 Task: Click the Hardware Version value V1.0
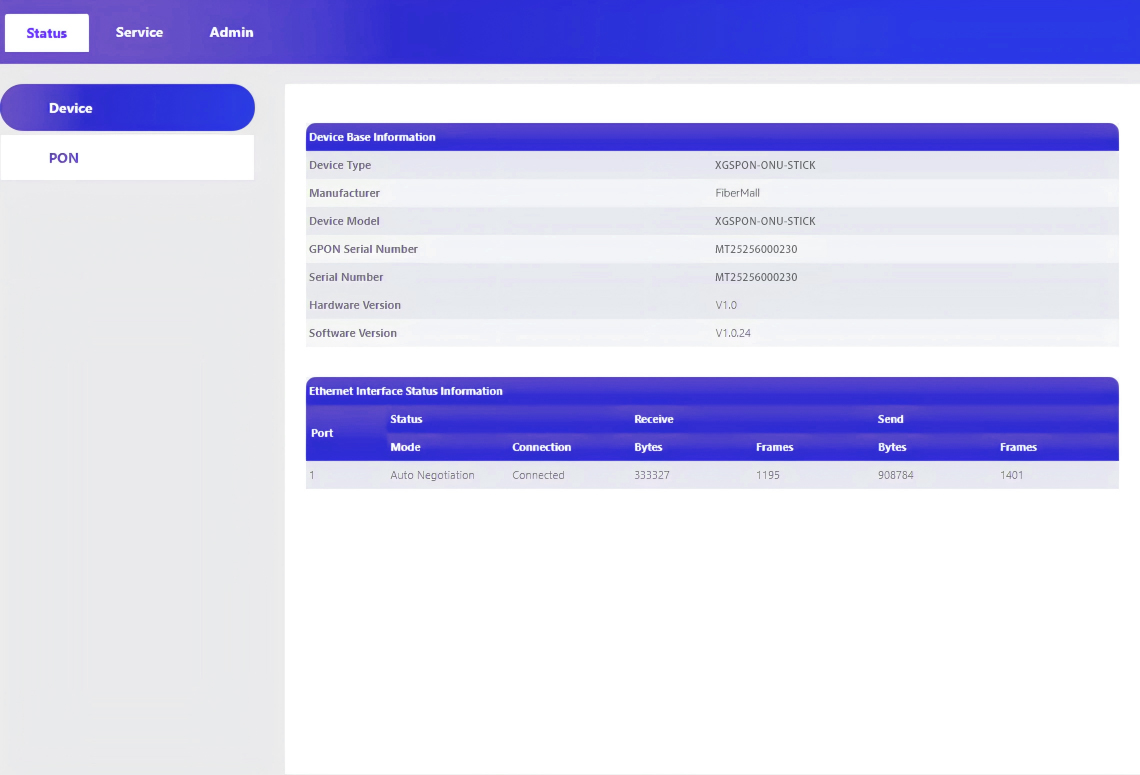tap(726, 305)
